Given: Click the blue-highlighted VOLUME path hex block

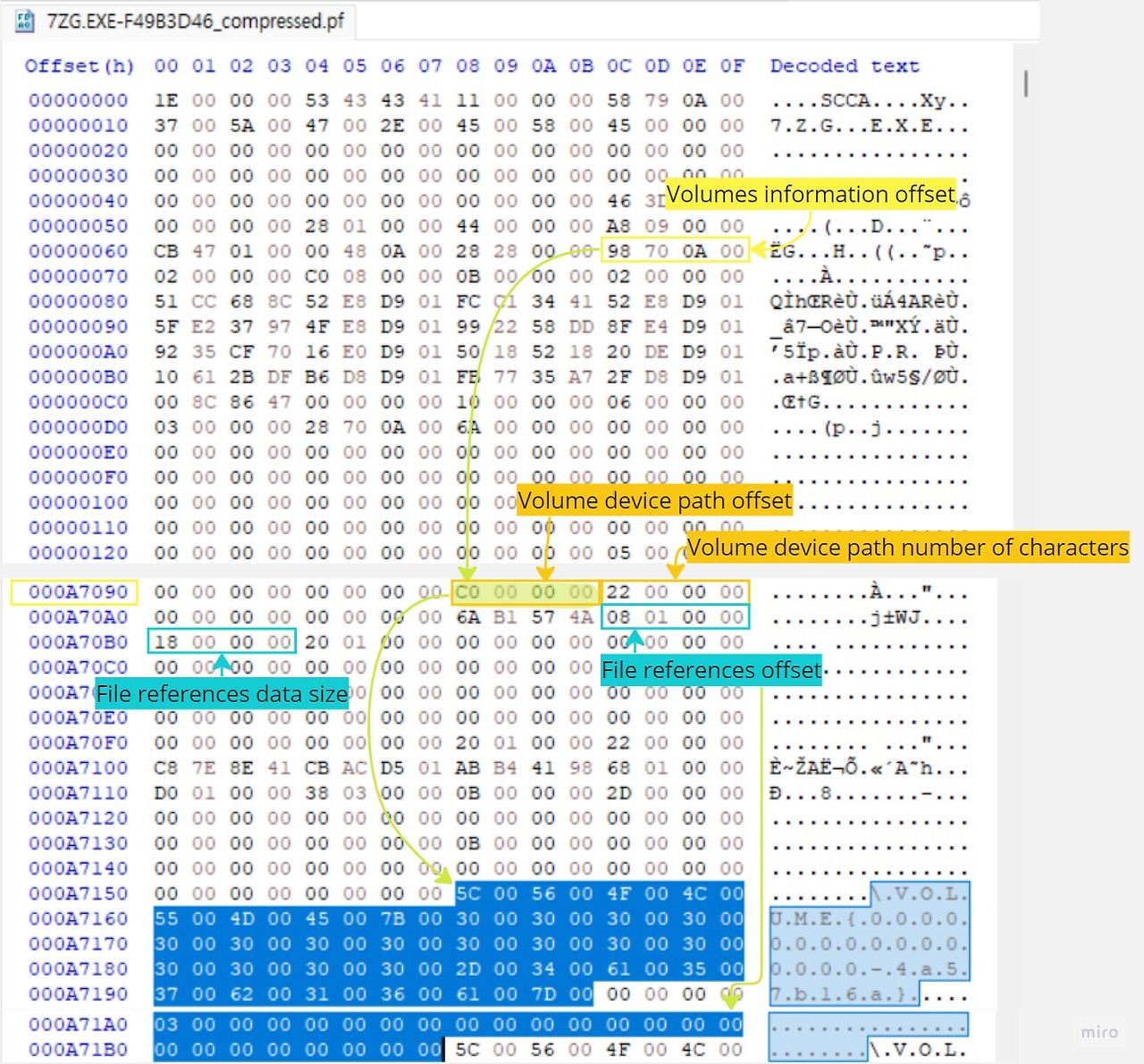Looking at the screenshot, I should coord(402,943).
